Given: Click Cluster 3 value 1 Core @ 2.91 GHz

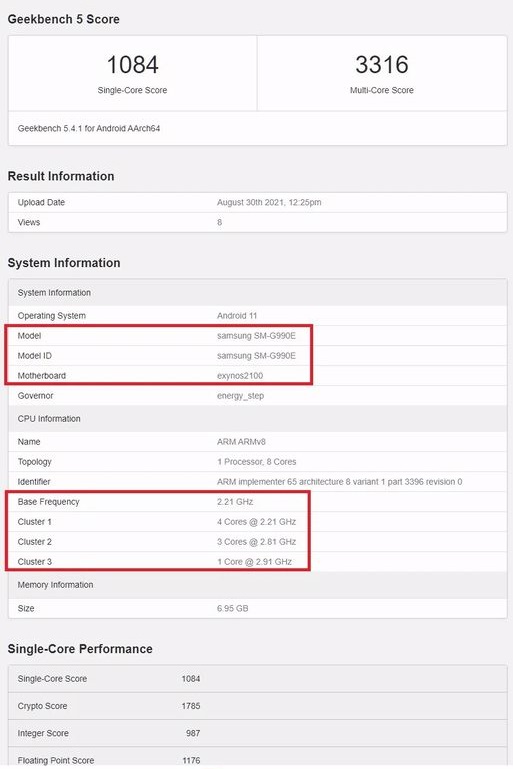Looking at the screenshot, I should pos(254,562).
